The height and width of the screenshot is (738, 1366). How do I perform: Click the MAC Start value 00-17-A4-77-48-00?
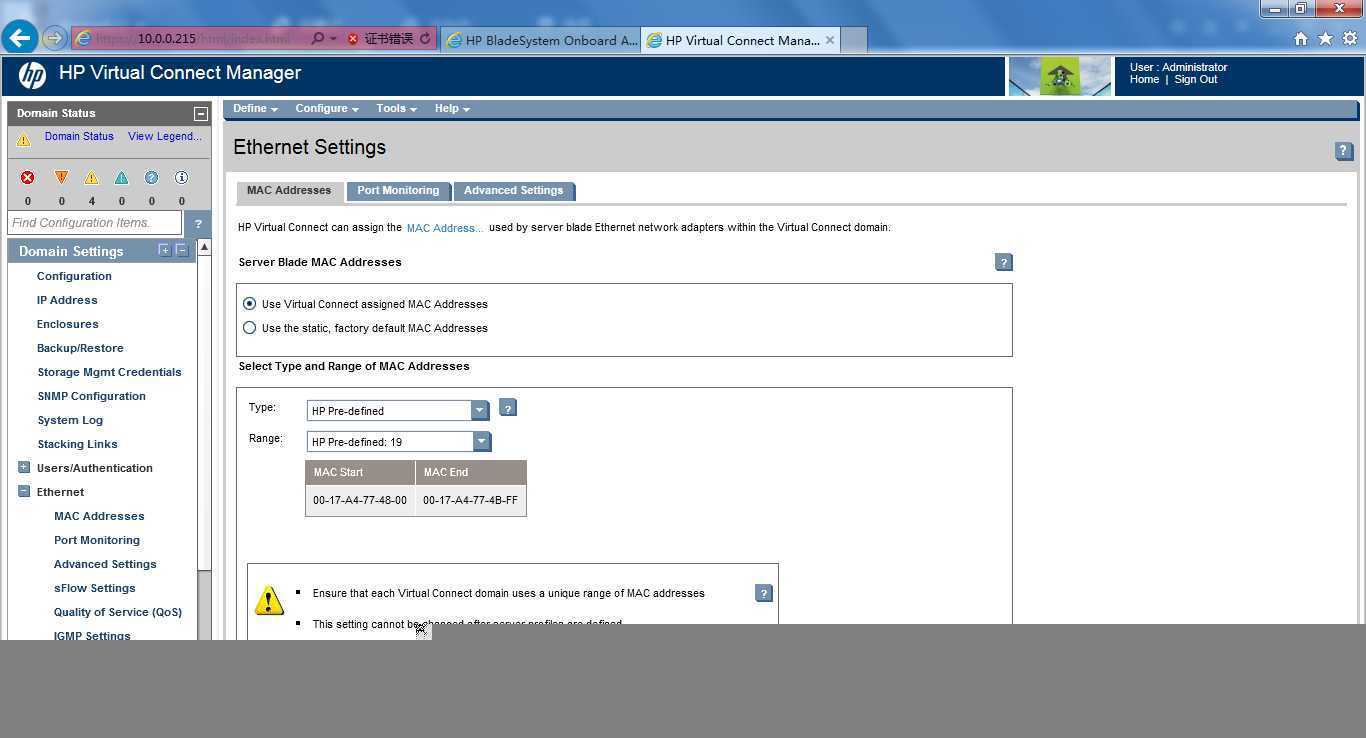click(360, 500)
